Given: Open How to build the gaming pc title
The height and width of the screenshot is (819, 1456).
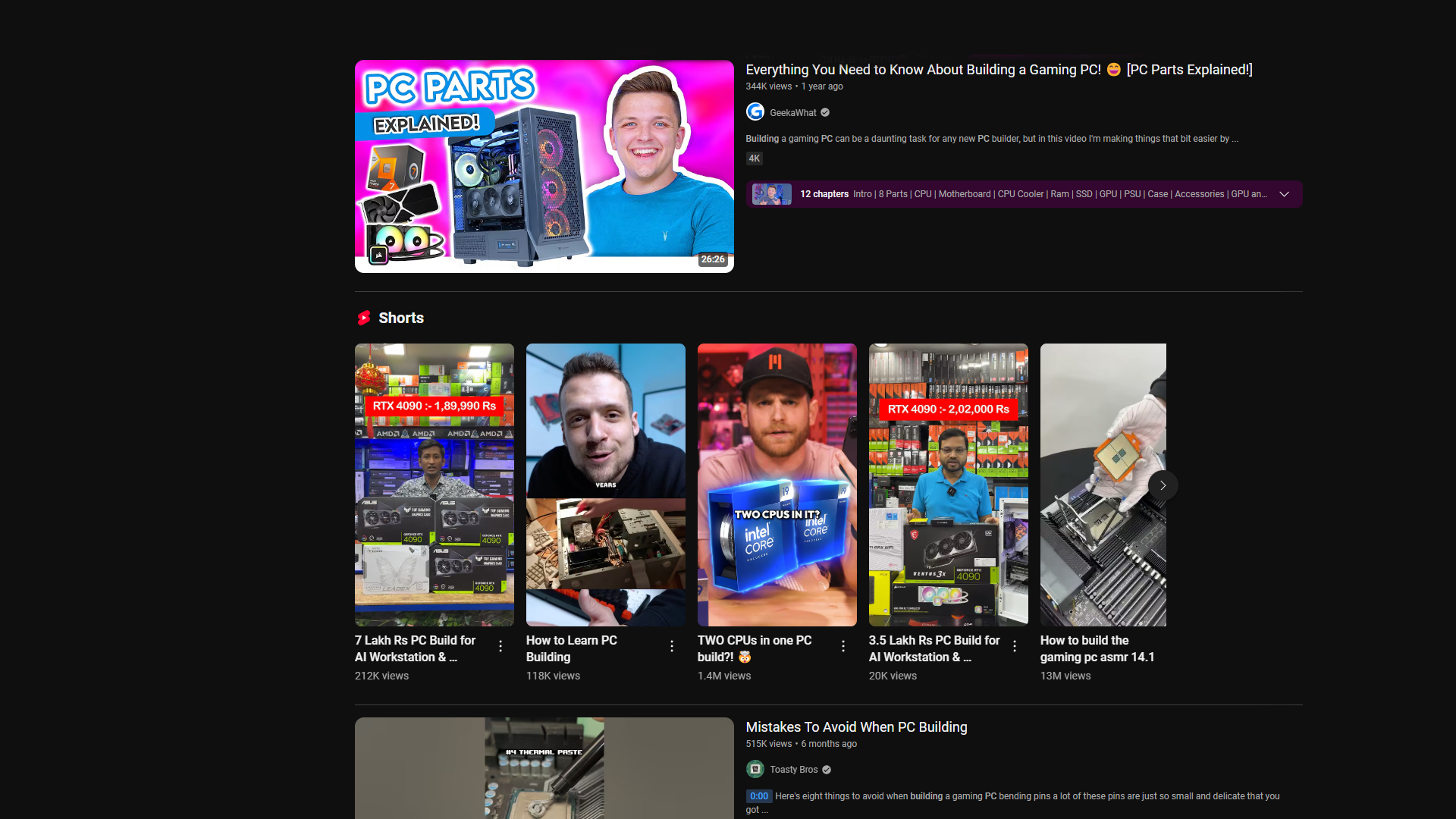Looking at the screenshot, I should pyautogui.click(x=1097, y=648).
